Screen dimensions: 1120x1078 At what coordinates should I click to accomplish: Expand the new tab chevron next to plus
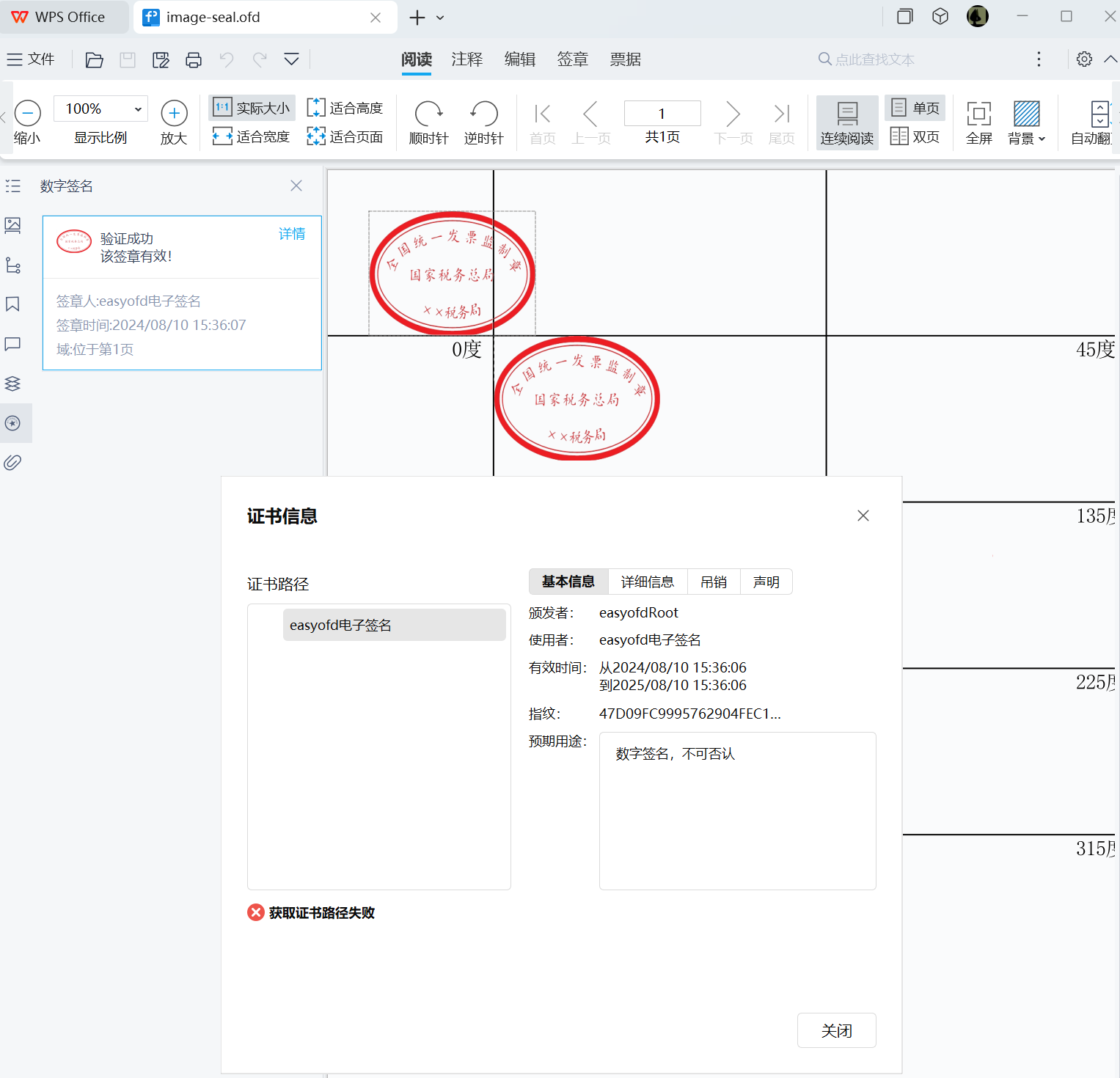click(x=439, y=17)
